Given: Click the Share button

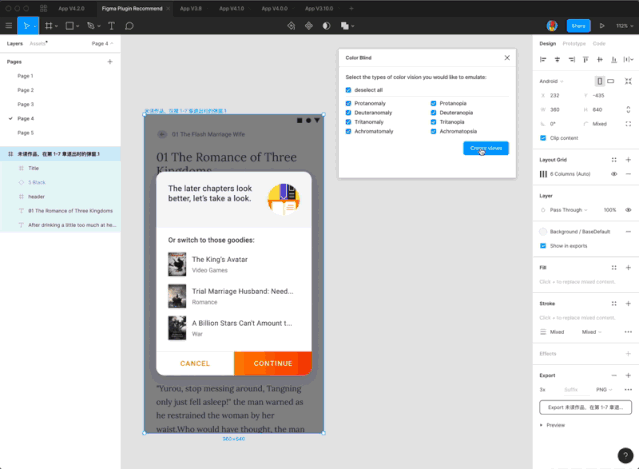Looking at the screenshot, I should pyautogui.click(x=578, y=25).
